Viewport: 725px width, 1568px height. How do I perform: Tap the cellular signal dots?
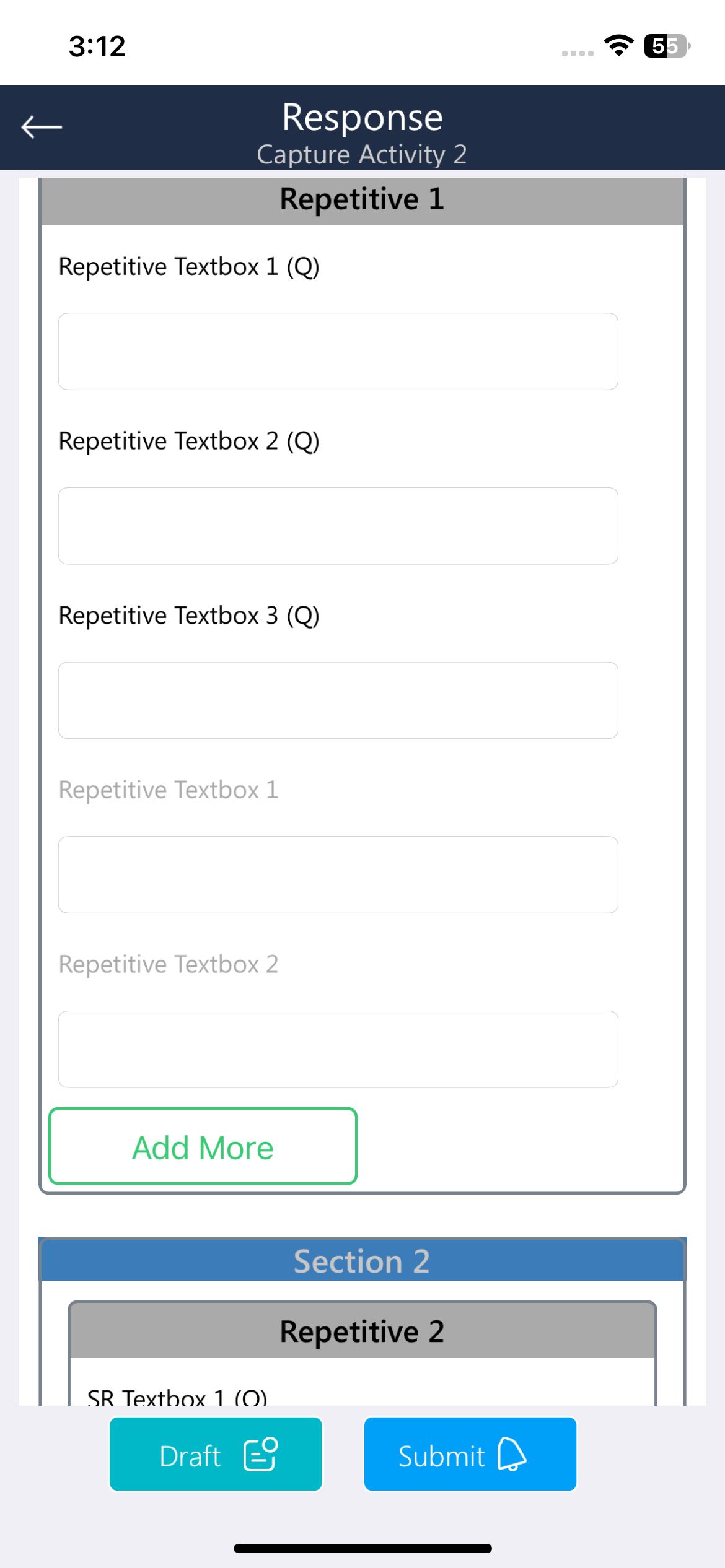pyautogui.click(x=578, y=53)
